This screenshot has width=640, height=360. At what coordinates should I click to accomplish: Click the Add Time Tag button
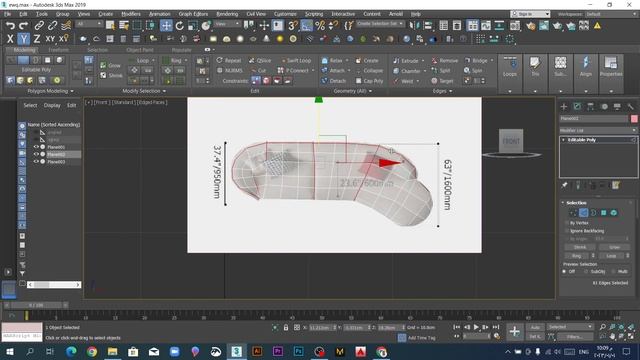(x=417, y=338)
